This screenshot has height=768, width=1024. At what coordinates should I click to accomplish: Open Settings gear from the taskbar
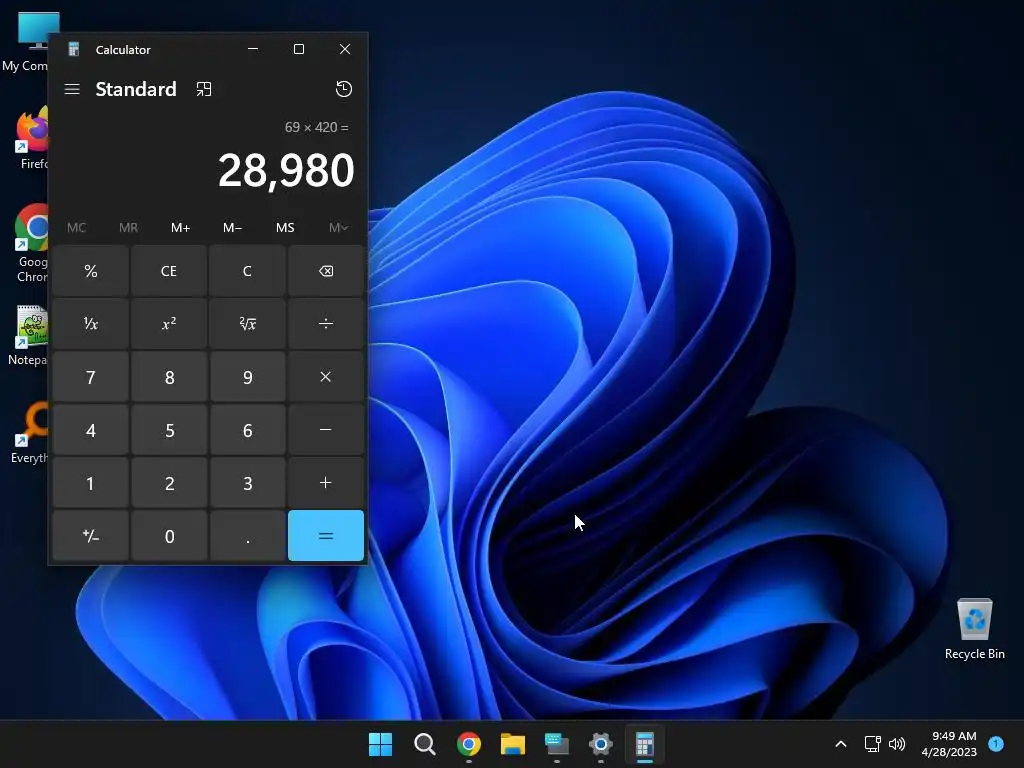(x=601, y=744)
